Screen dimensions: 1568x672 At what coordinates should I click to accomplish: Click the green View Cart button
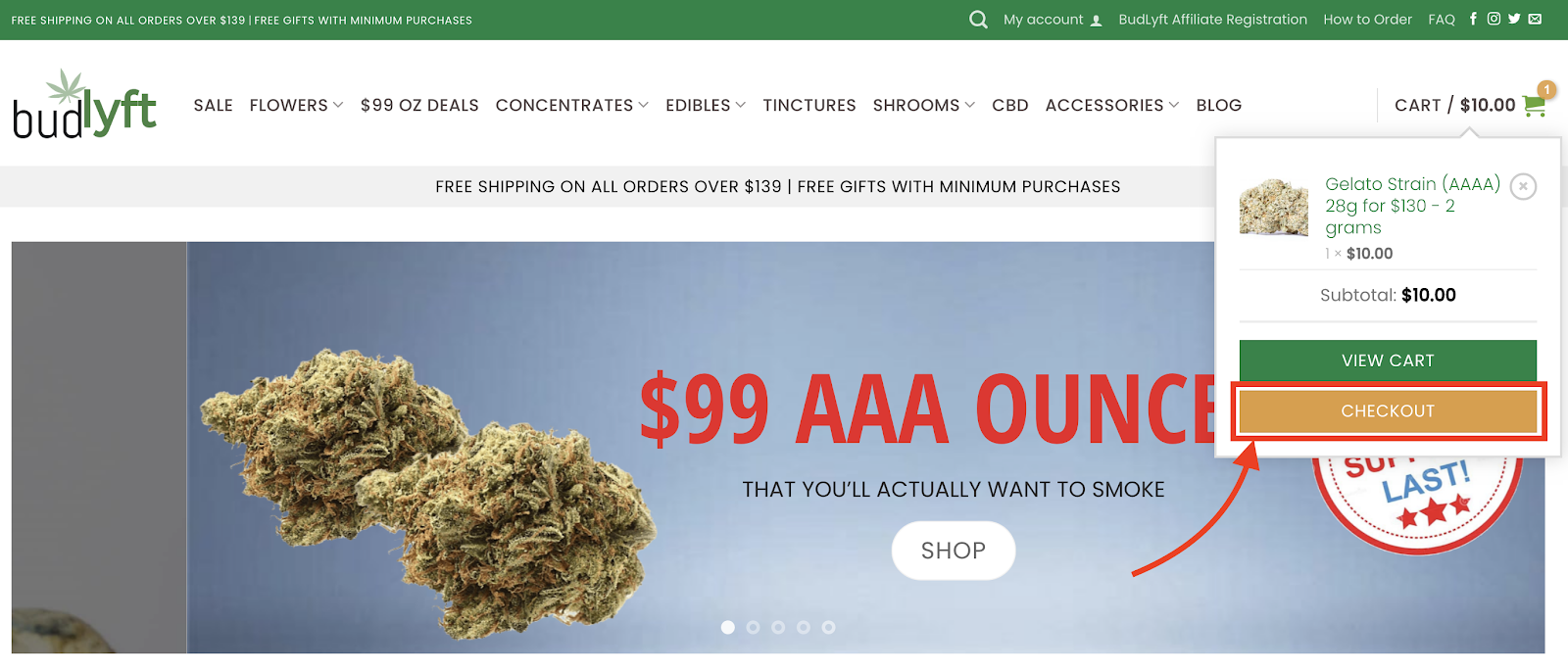[1388, 360]
